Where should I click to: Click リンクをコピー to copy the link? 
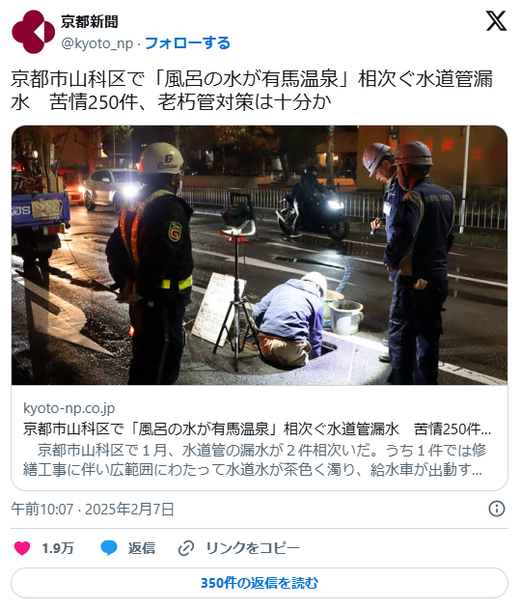click(x=253, y=548)
